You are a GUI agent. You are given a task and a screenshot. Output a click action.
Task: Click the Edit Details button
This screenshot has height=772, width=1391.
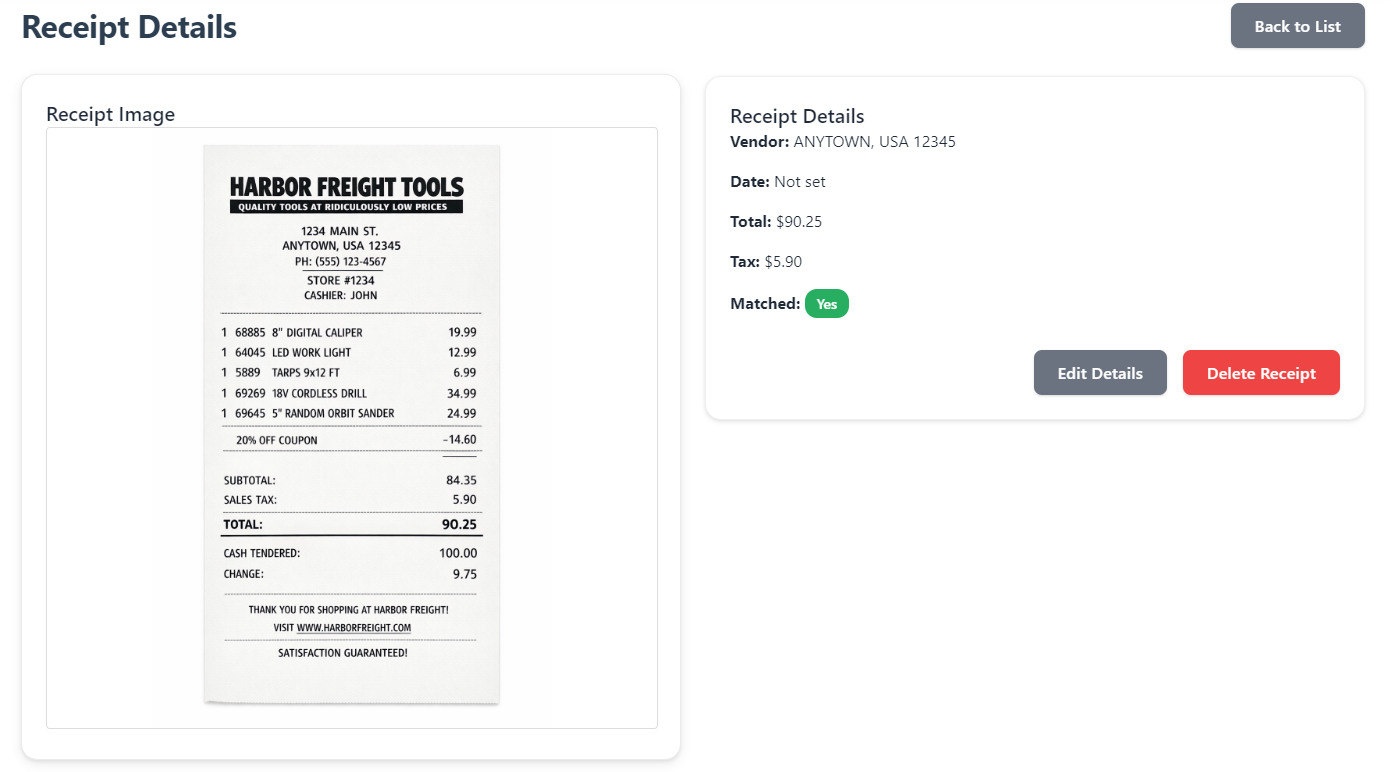click(x=1100, y=372)
